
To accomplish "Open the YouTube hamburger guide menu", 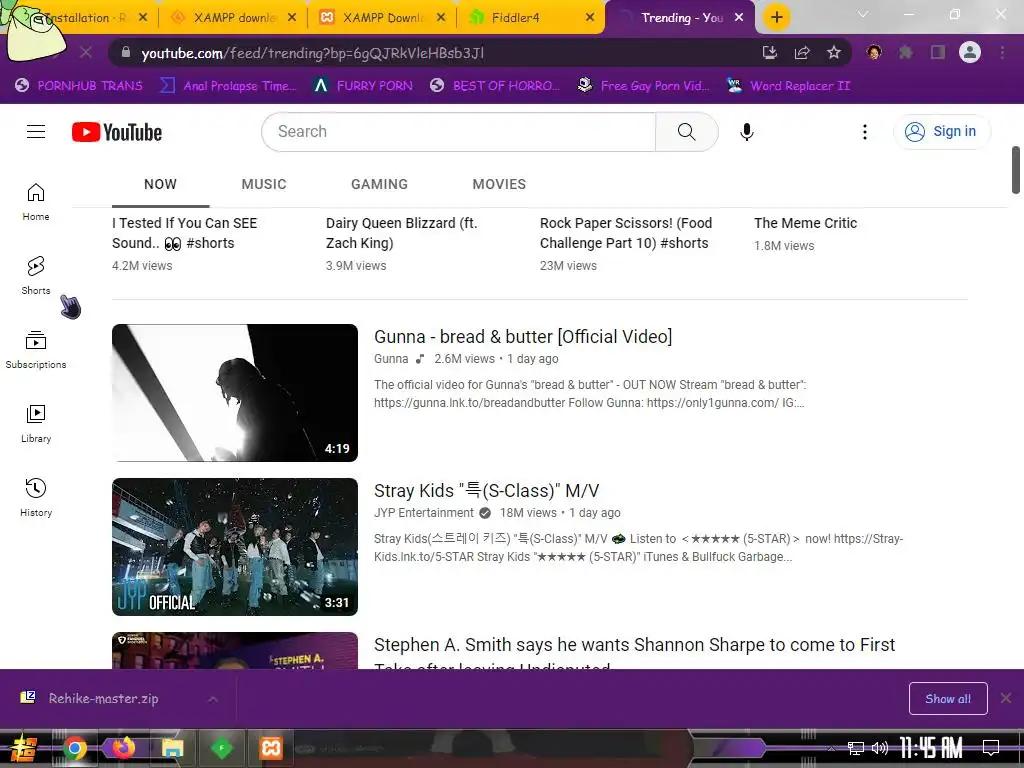I will click(x=36, y=132).
